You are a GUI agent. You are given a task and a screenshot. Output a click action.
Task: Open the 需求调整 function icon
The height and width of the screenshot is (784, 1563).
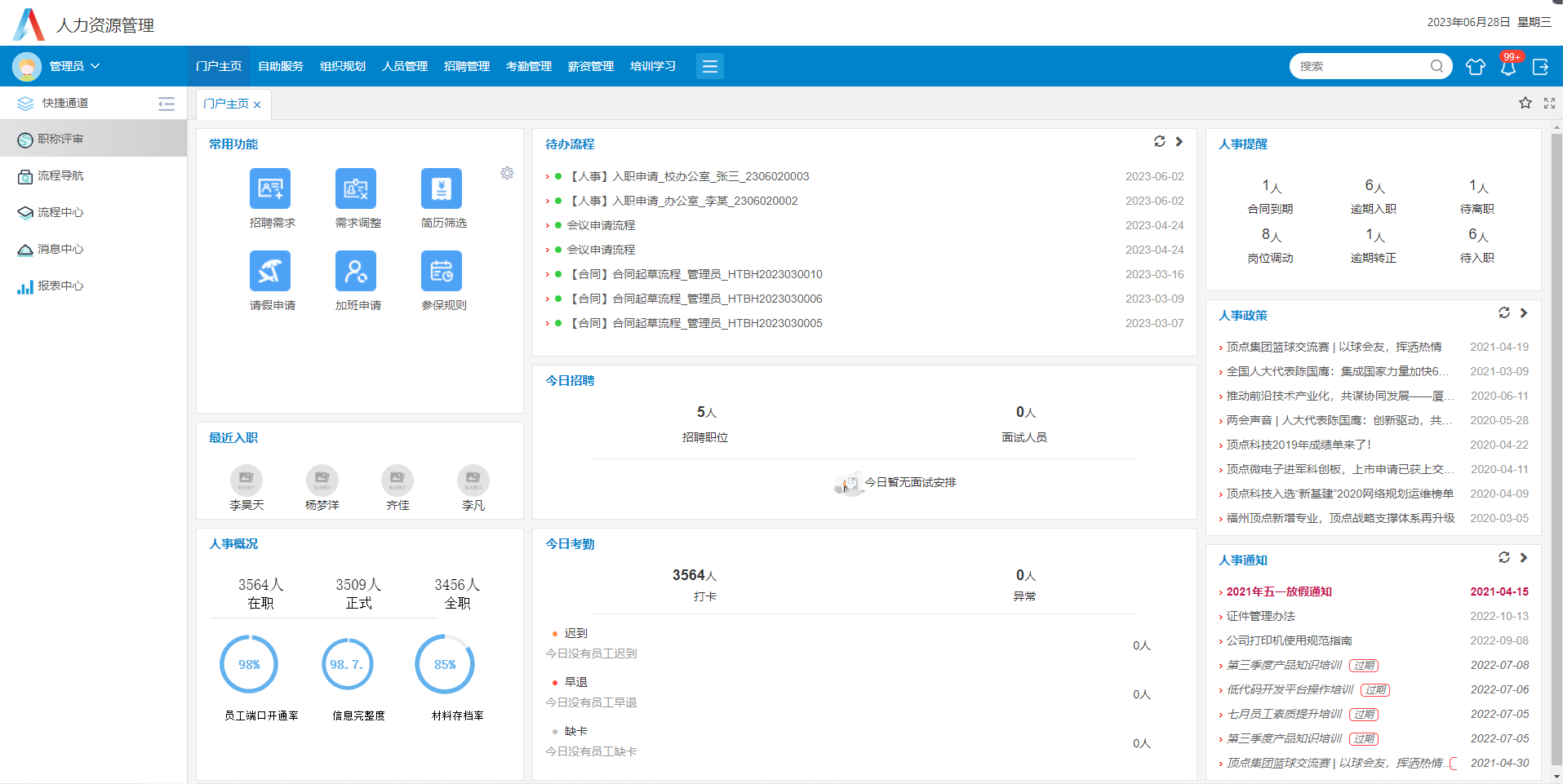coord(356,188)
